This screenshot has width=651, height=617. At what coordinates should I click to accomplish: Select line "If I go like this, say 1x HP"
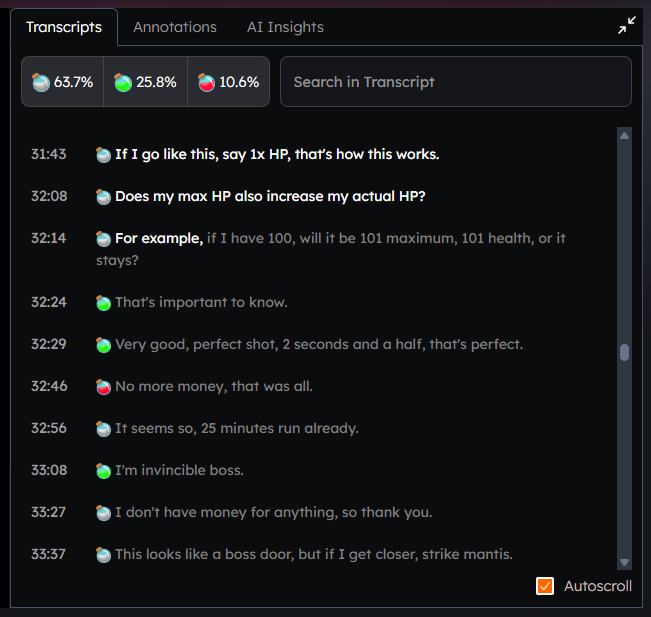(277, 154)
